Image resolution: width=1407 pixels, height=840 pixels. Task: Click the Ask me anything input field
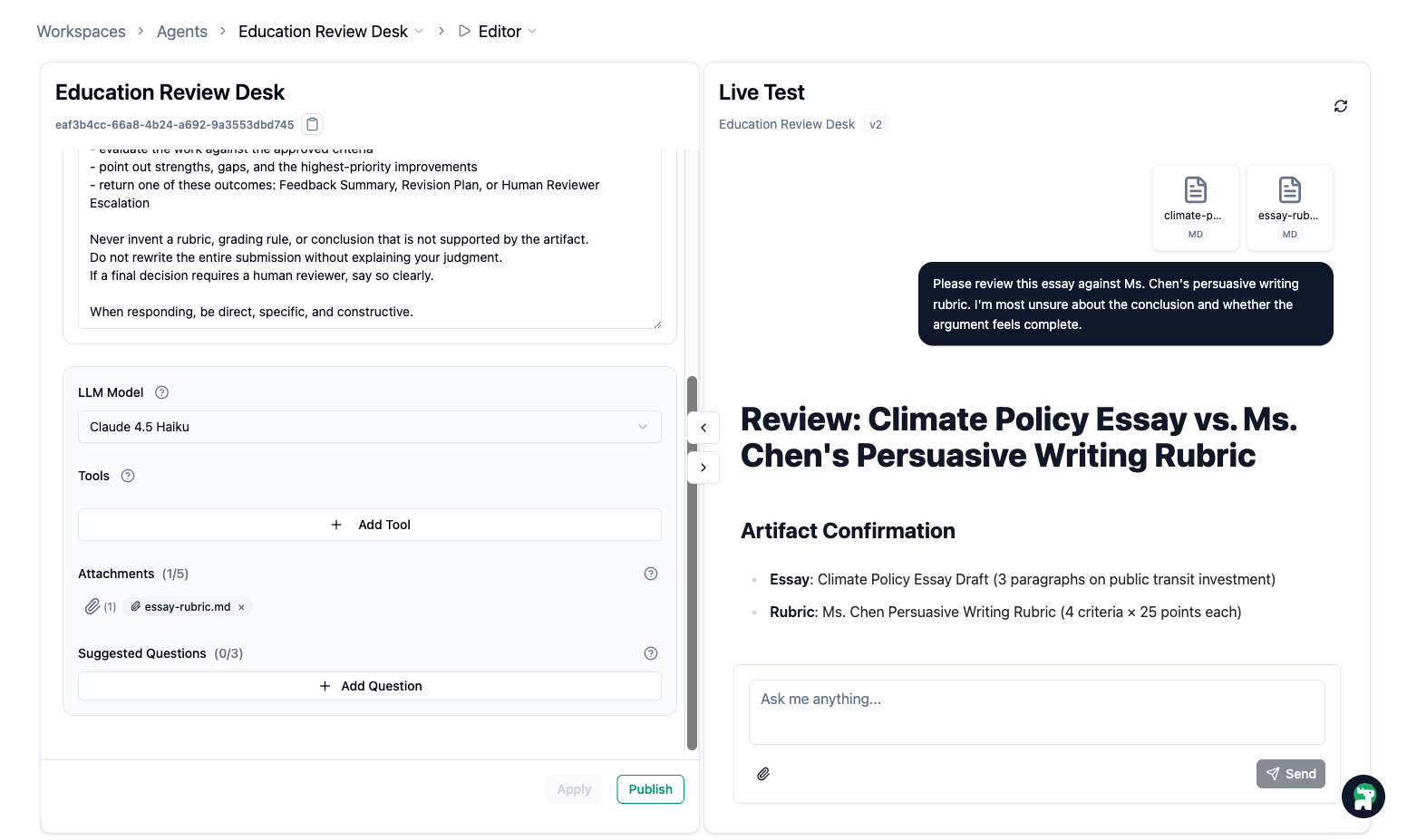coord(1036,712)
